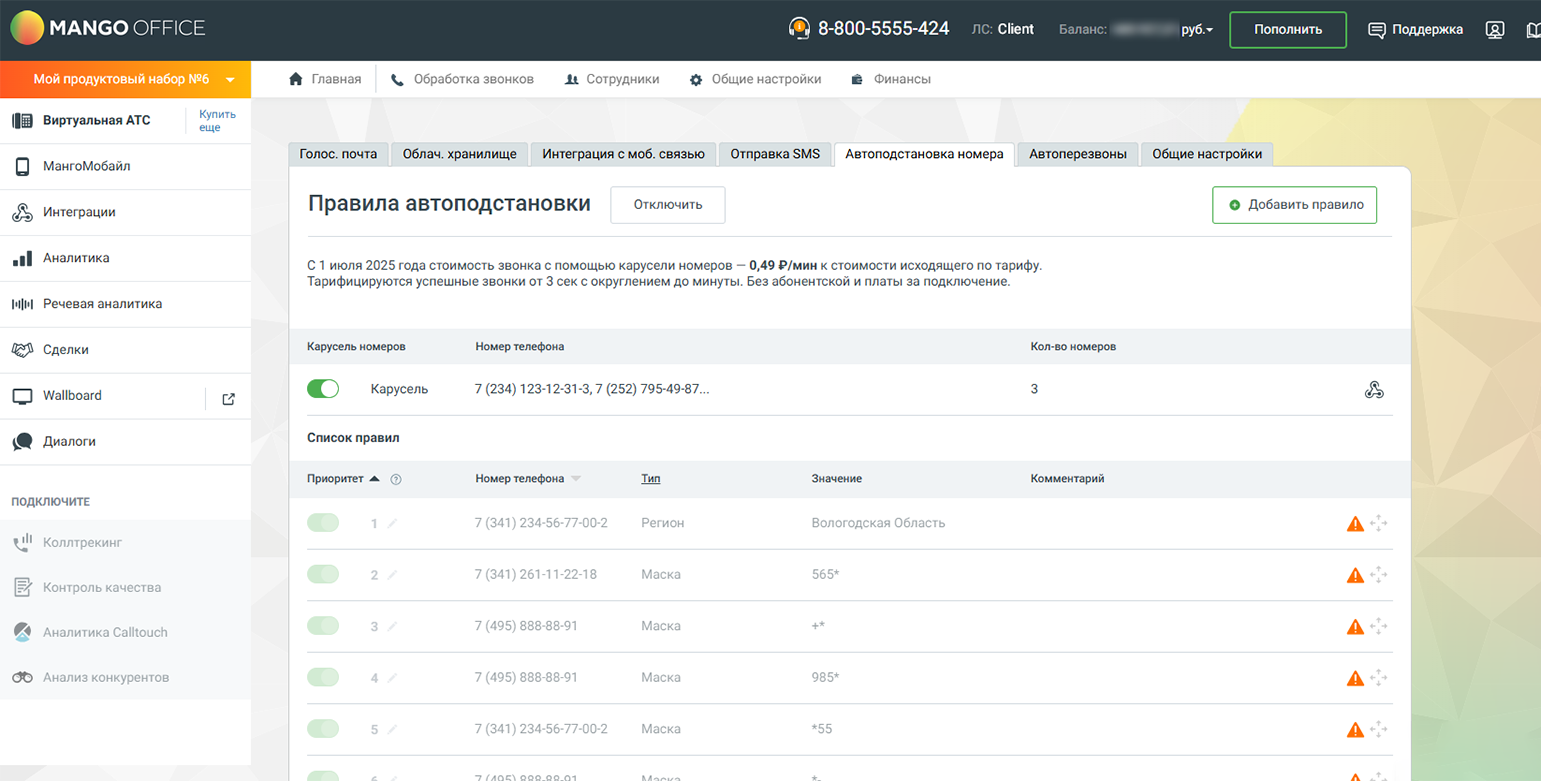Click the warning icon for Вологодская Область rule
Image resolution: width=1541 pixels, height=781 pixels.
click(1355, 524)
